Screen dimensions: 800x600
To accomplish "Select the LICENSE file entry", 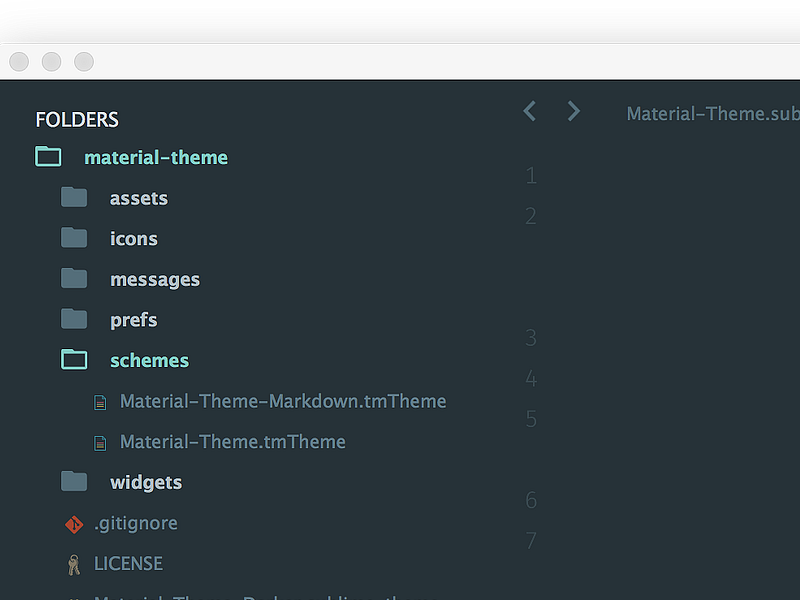I will click(x=129, y=563).
